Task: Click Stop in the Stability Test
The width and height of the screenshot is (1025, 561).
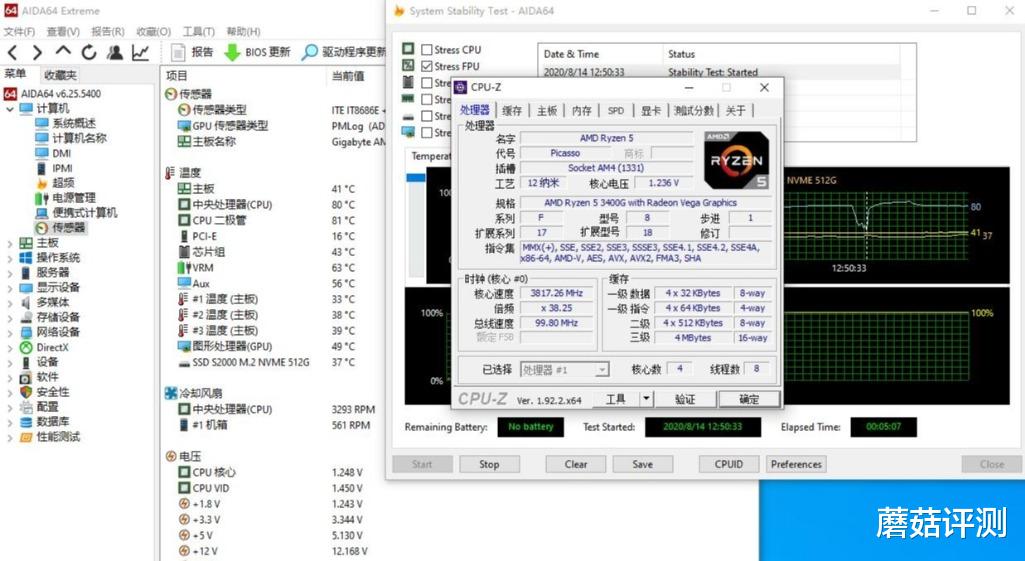Action: point(489,464)
